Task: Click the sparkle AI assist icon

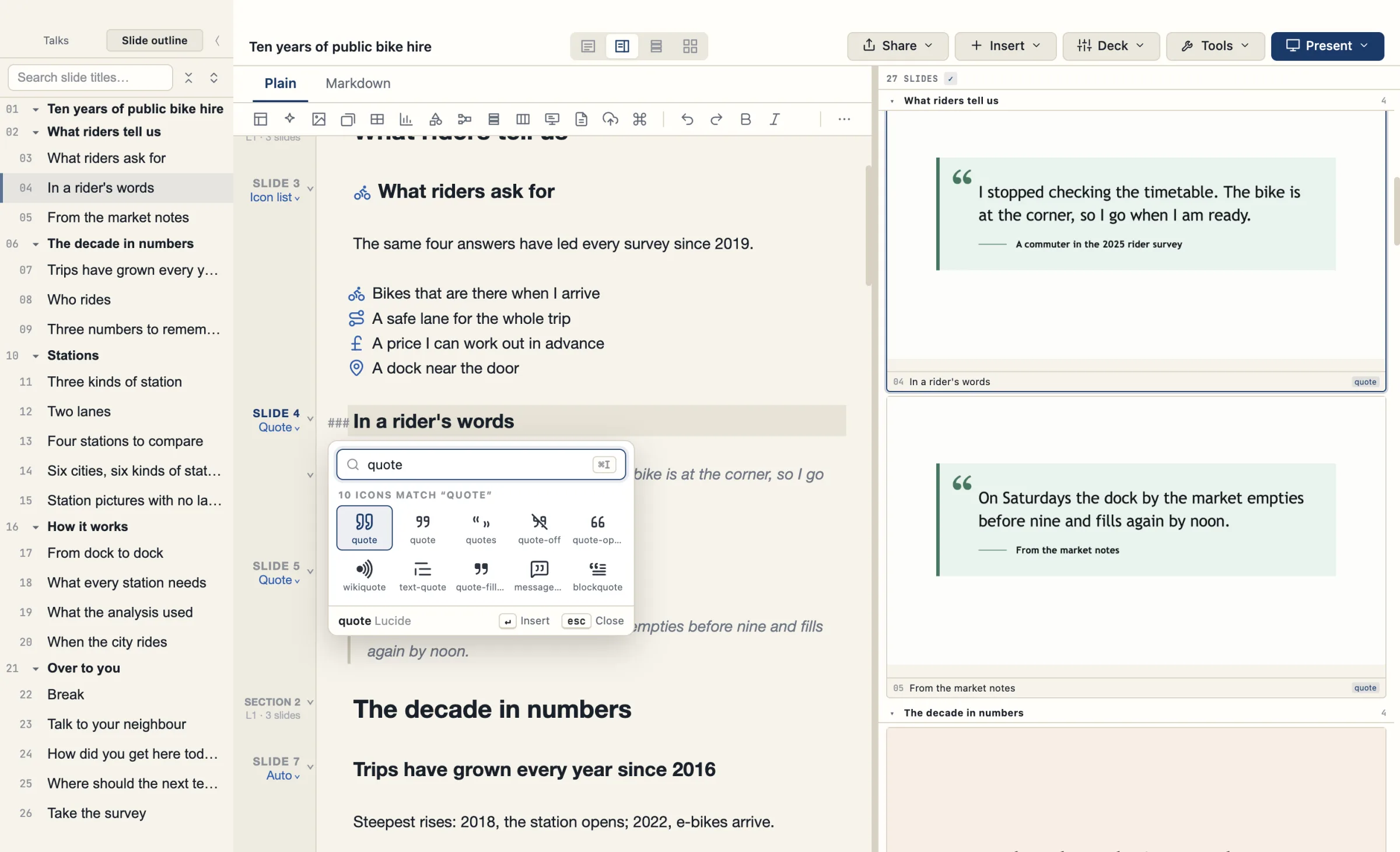Action: pos(289,119)
